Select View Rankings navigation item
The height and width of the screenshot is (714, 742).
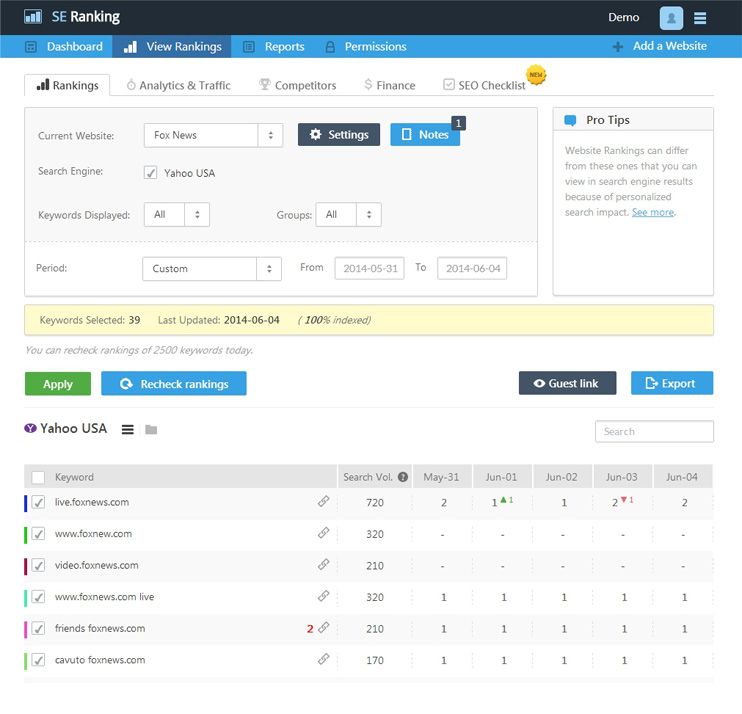[x=172, y=46]
